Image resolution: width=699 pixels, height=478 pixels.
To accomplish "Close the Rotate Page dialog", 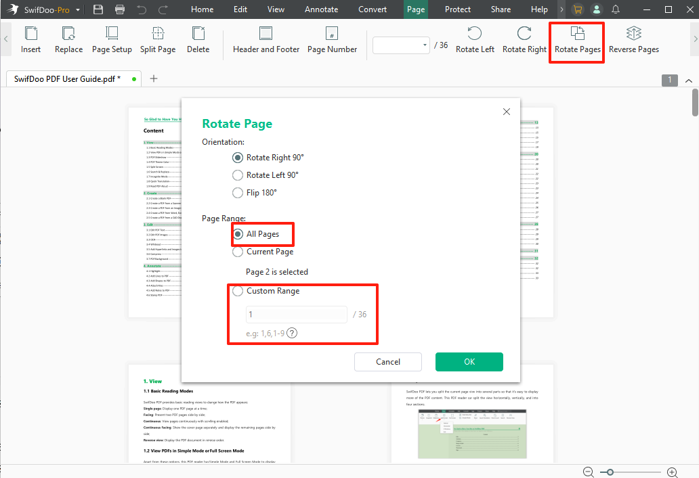I will 506,111.
